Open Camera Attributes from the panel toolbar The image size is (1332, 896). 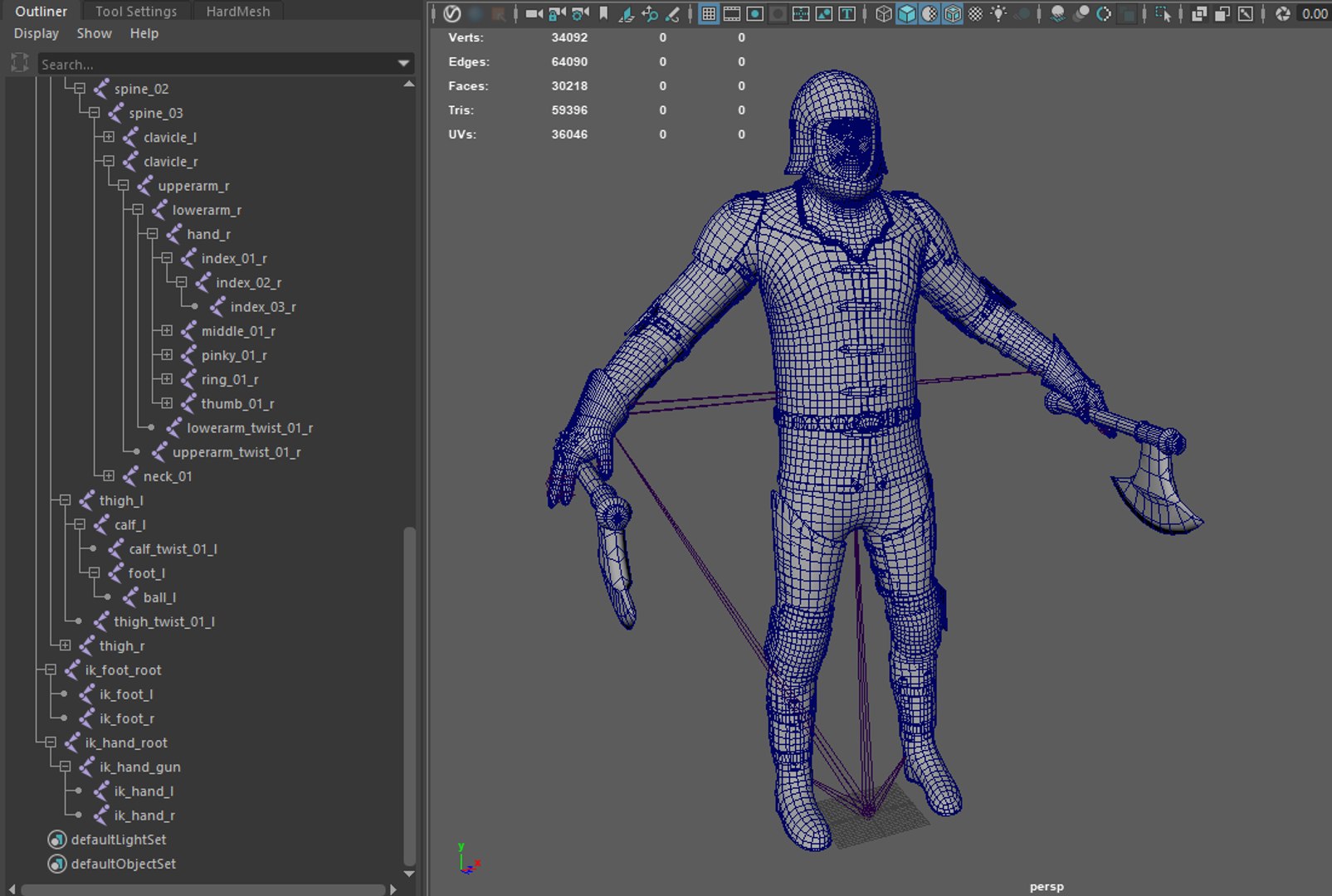(x=579, y=13)
